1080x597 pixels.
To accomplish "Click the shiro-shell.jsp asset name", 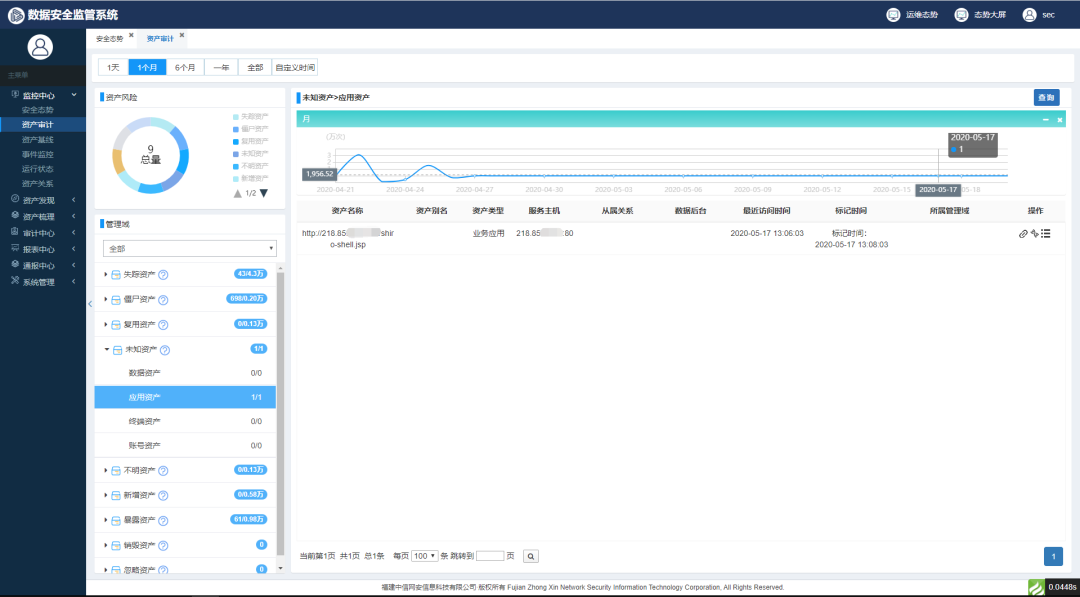I will [x=349, y=239].
